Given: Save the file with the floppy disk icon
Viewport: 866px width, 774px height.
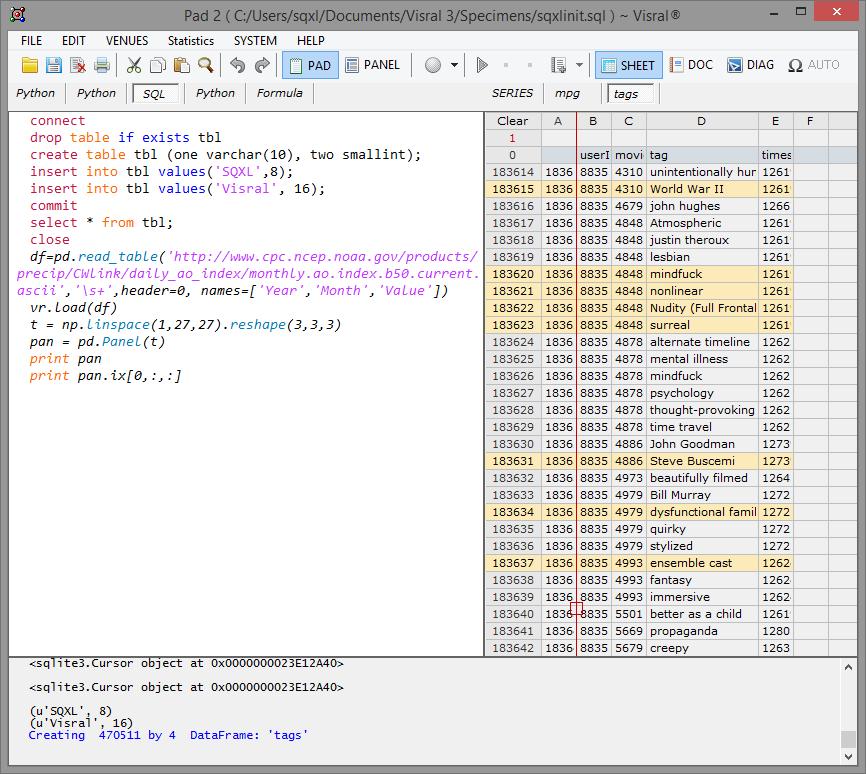Looking at the screenshot, I should 54,65.
